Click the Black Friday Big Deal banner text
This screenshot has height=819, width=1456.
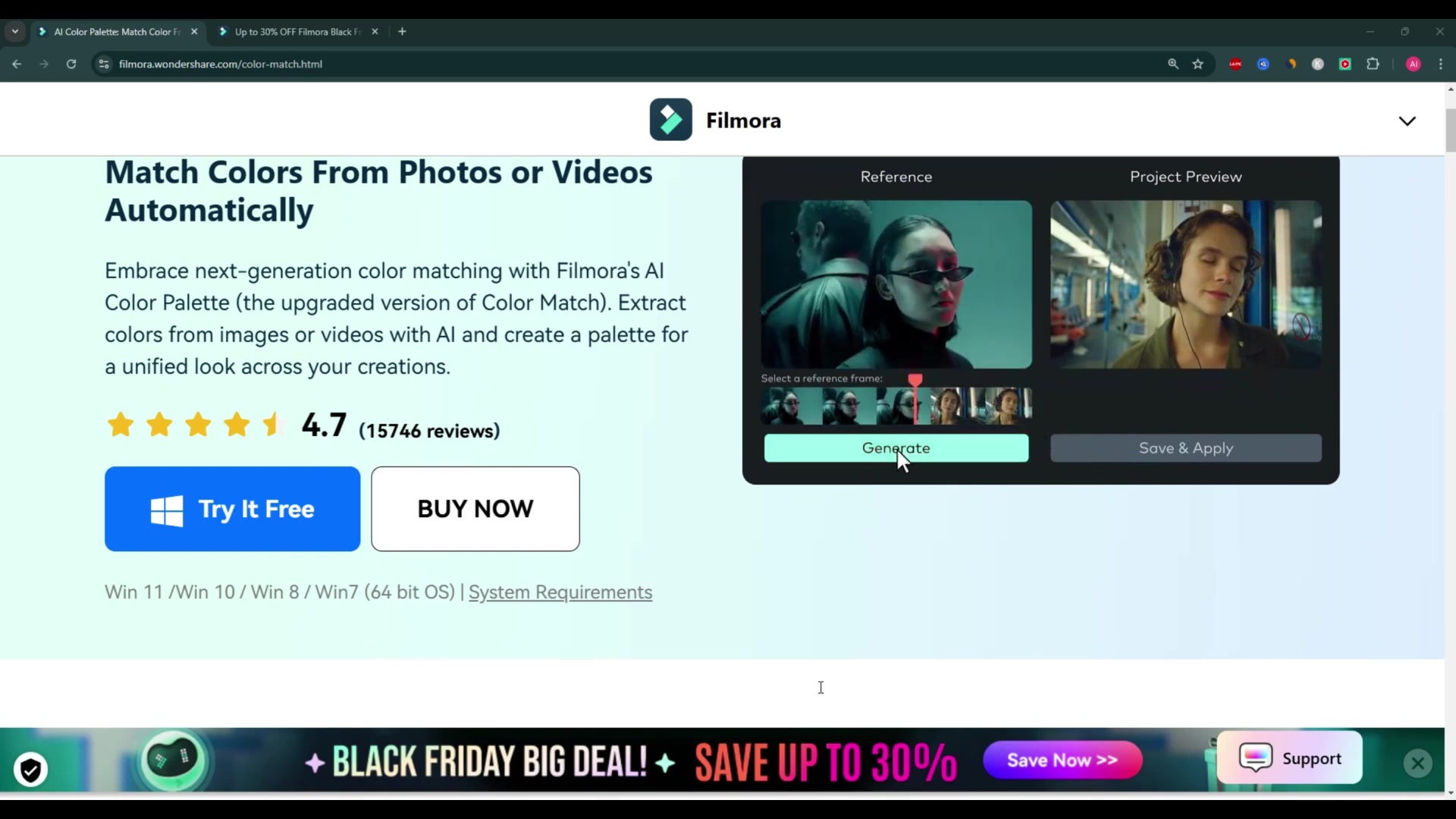(489, 761)
